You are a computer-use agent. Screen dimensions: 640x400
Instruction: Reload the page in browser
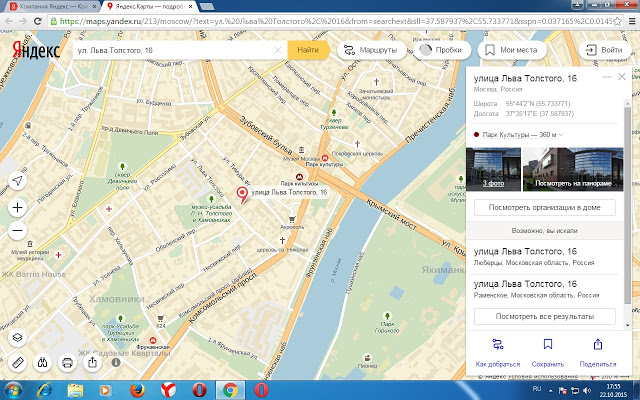coord(38,21)
